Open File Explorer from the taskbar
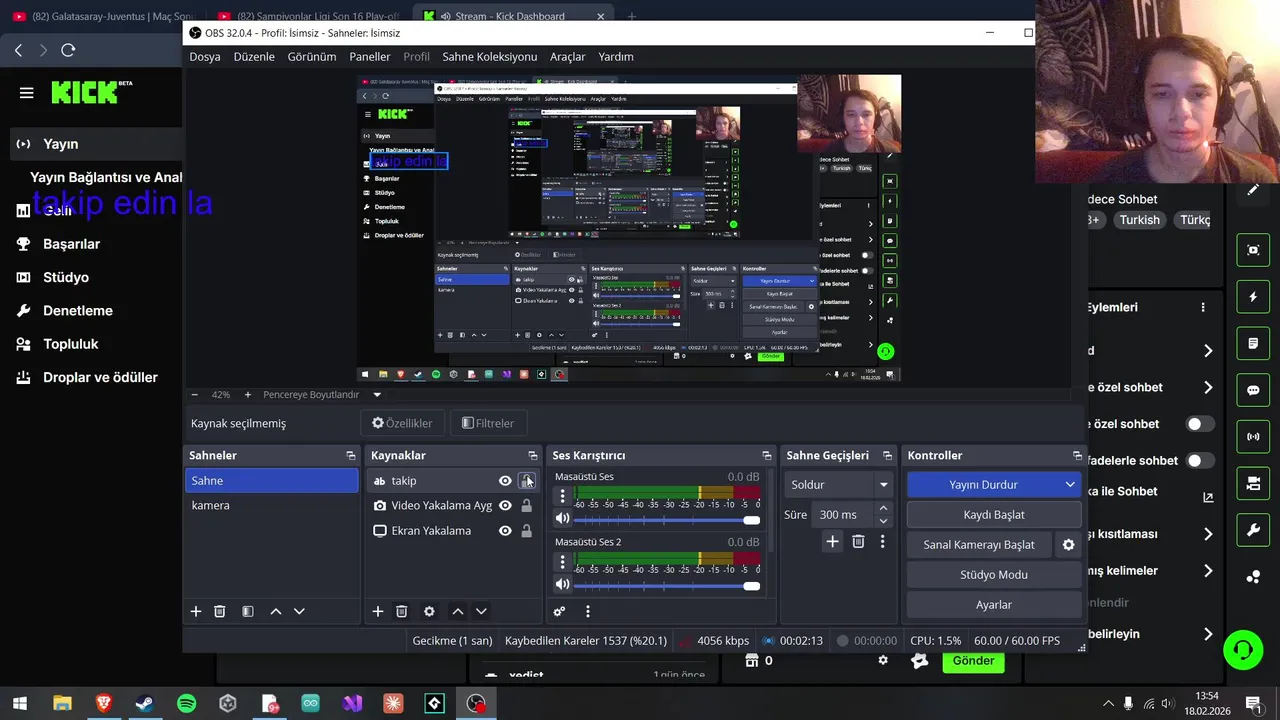Viewport: 1280px width, 720px height. [62, 704]
